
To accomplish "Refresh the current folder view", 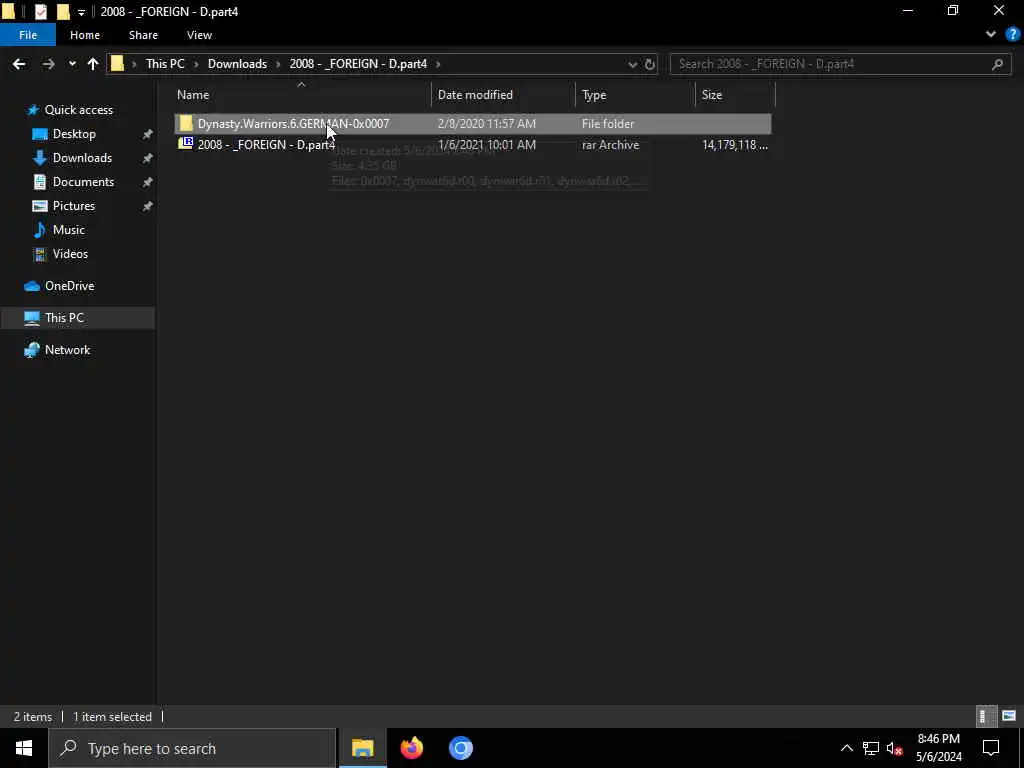I will [x=649, y=64].
